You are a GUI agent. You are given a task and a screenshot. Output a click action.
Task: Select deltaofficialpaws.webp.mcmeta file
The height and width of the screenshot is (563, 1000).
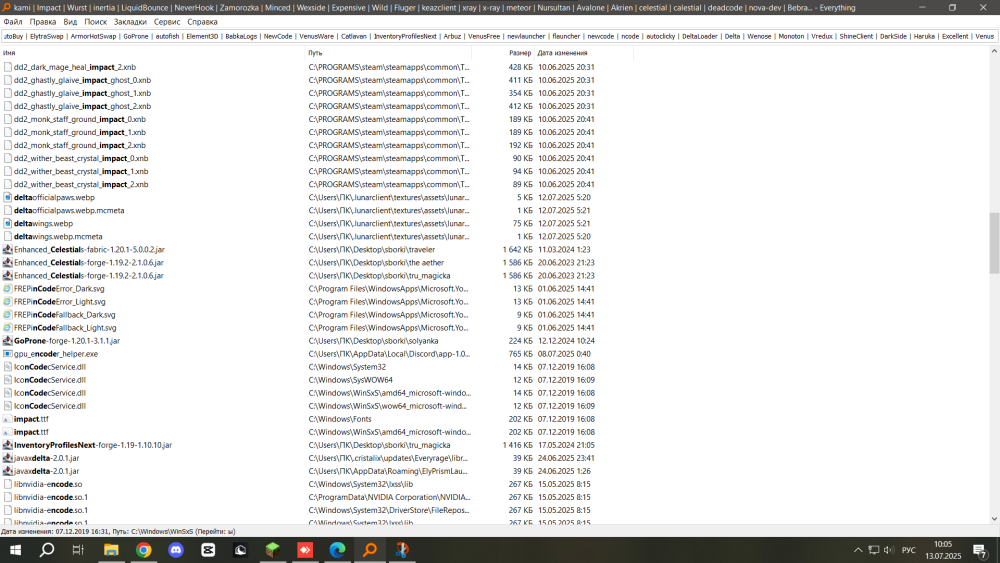69,210
